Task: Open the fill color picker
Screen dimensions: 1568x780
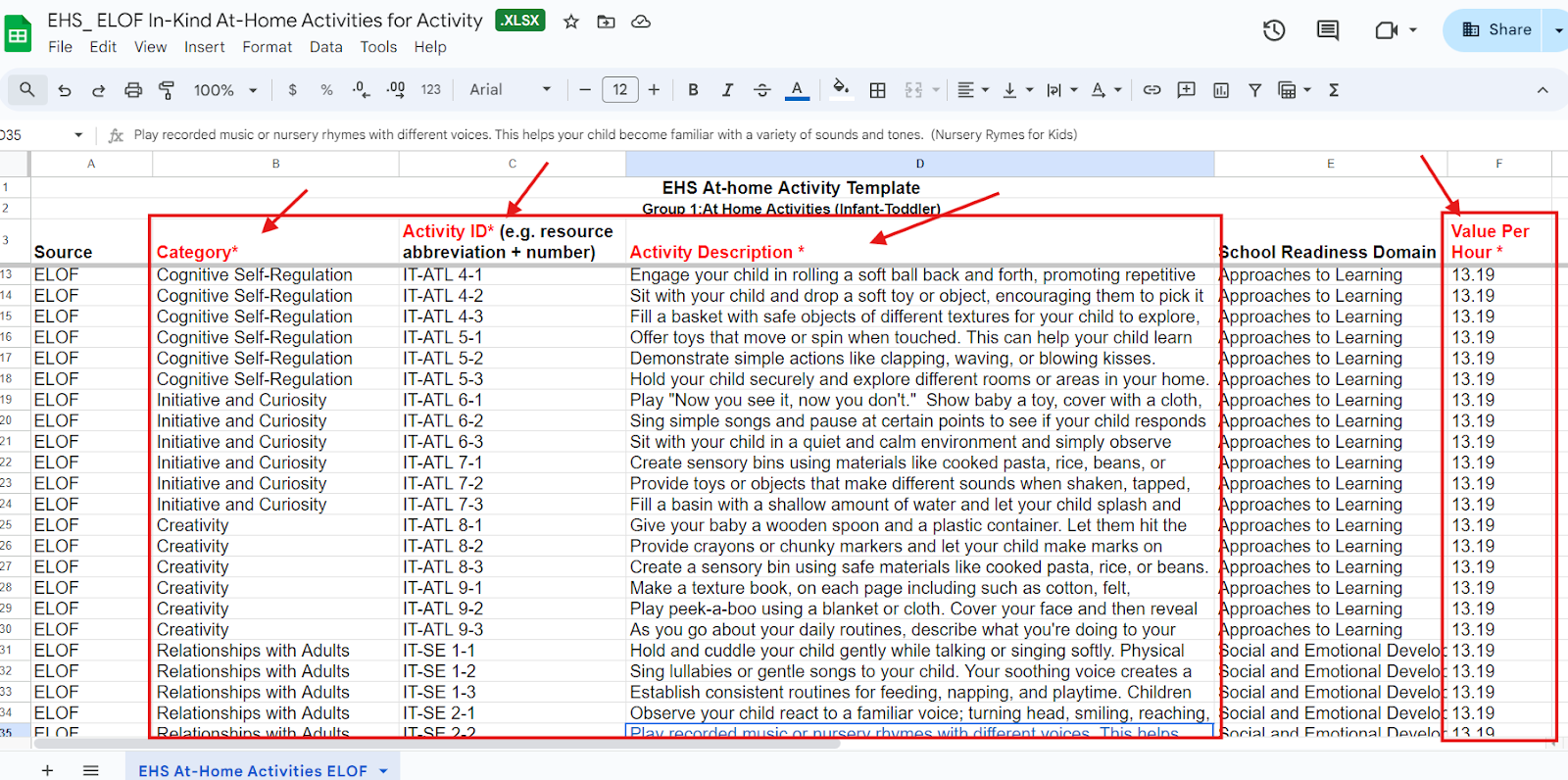Action: coord(840,90)
